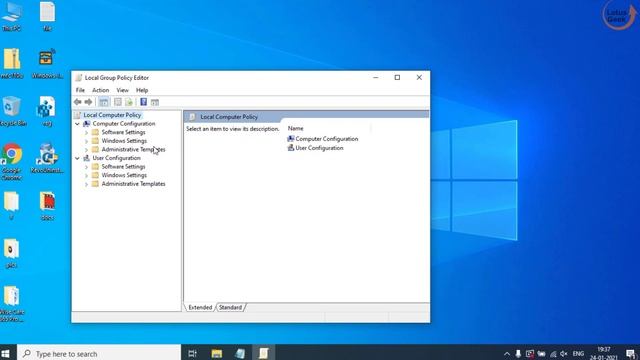Go back with the toolbar Back arrow
The image size is (640, 360).
78,102
